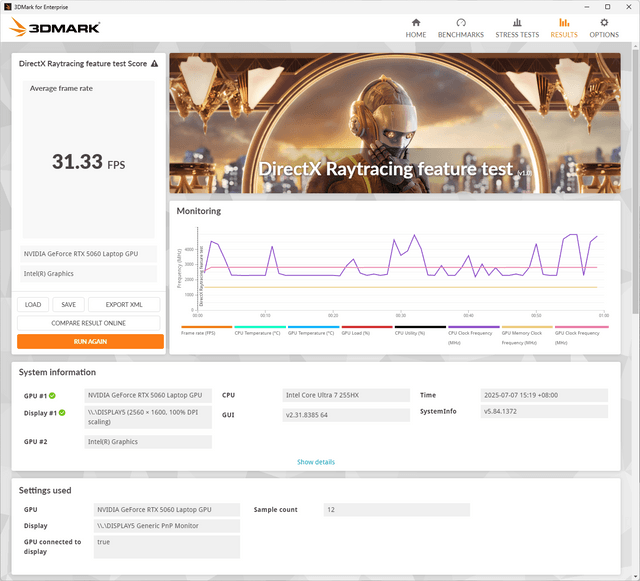This screenshot has width=640, height=581.
Task: Click the 3DMark logo
Action: [54, 27]
